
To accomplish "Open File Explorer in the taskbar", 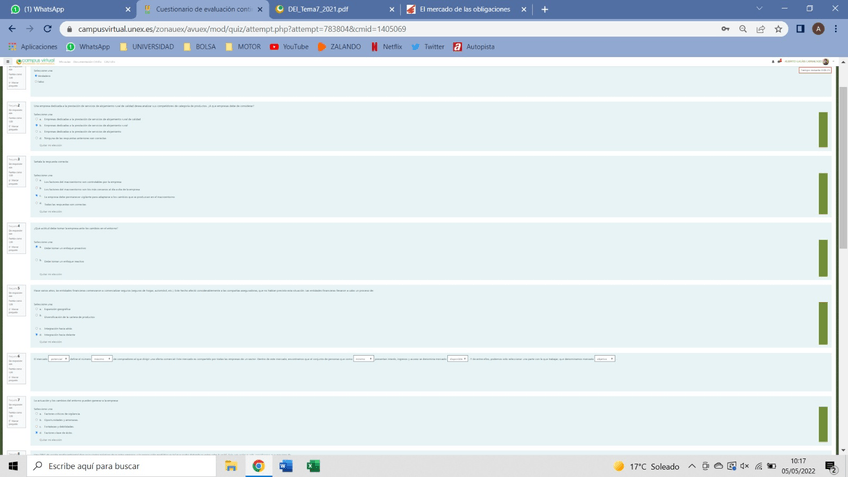I will [231, 466].
